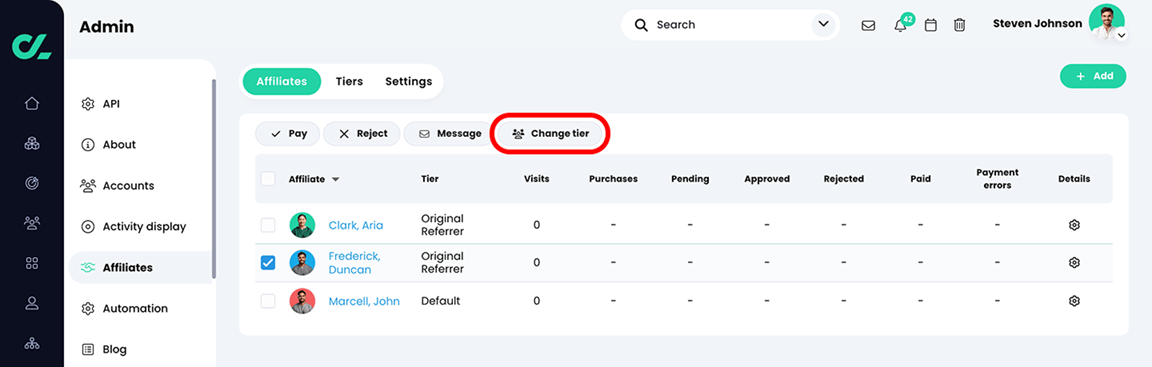This screenshot has height=367, width=1152.
Task: Click Original Referrer tier for Clark, Aria
Action: pos(442,225)
